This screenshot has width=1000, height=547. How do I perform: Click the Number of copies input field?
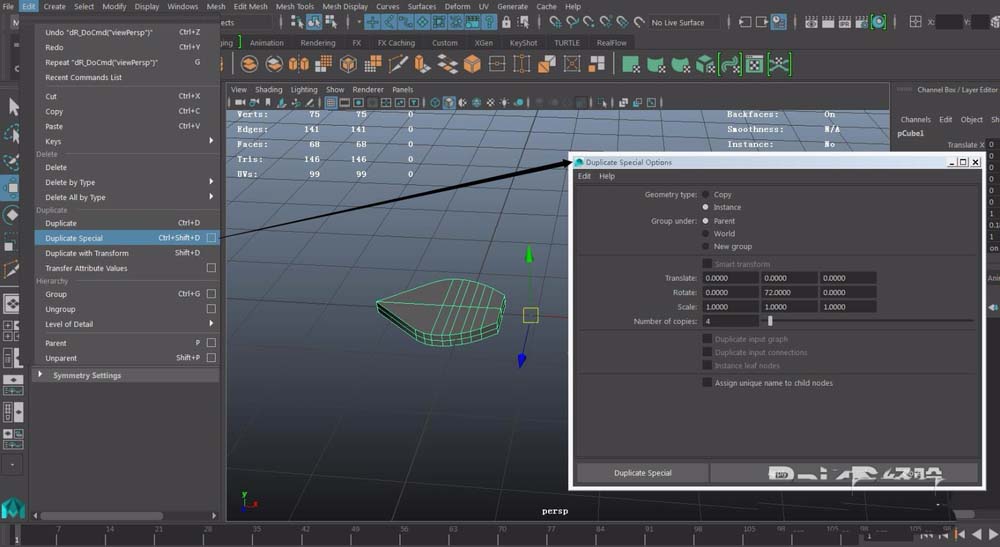[x=730, y=321]
